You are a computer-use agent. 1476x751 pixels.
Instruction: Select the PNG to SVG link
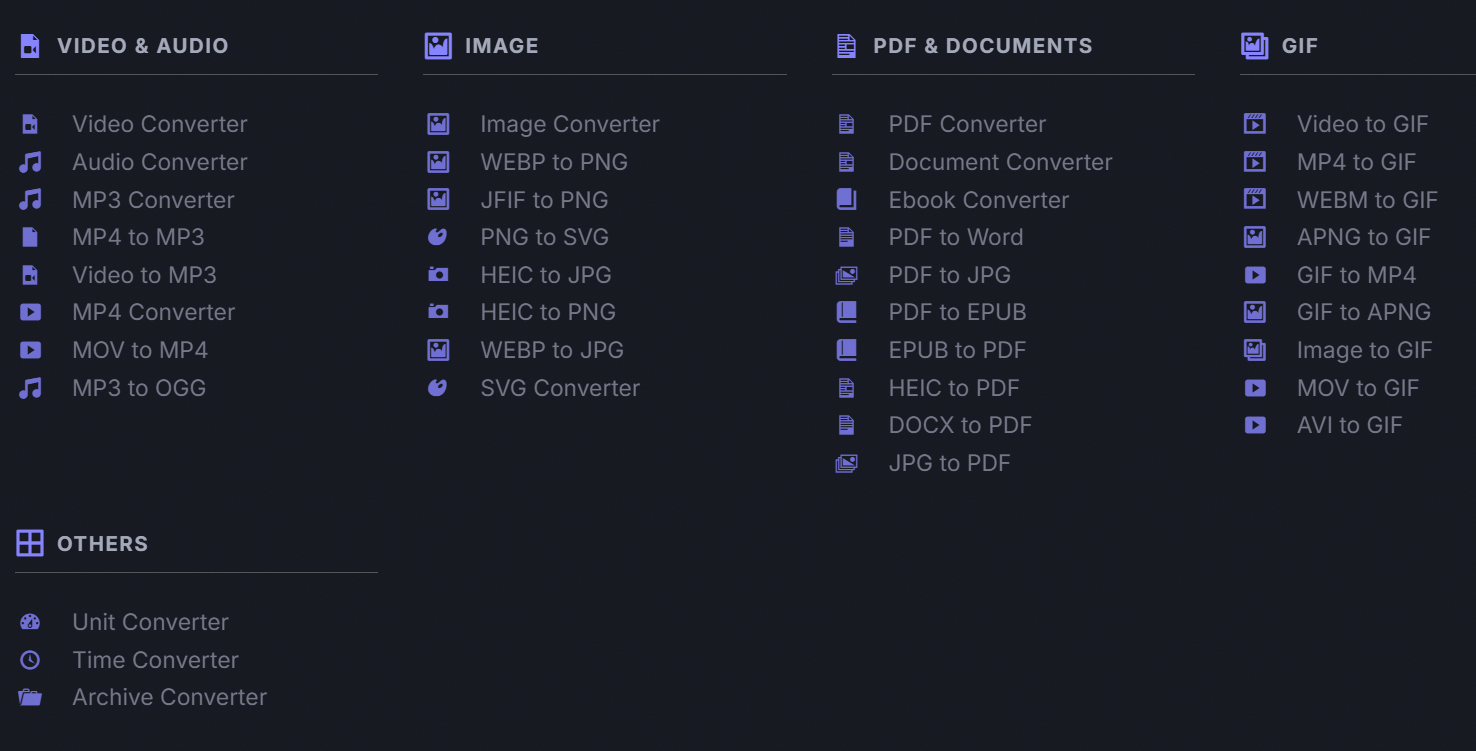click(x=544, y=237)
